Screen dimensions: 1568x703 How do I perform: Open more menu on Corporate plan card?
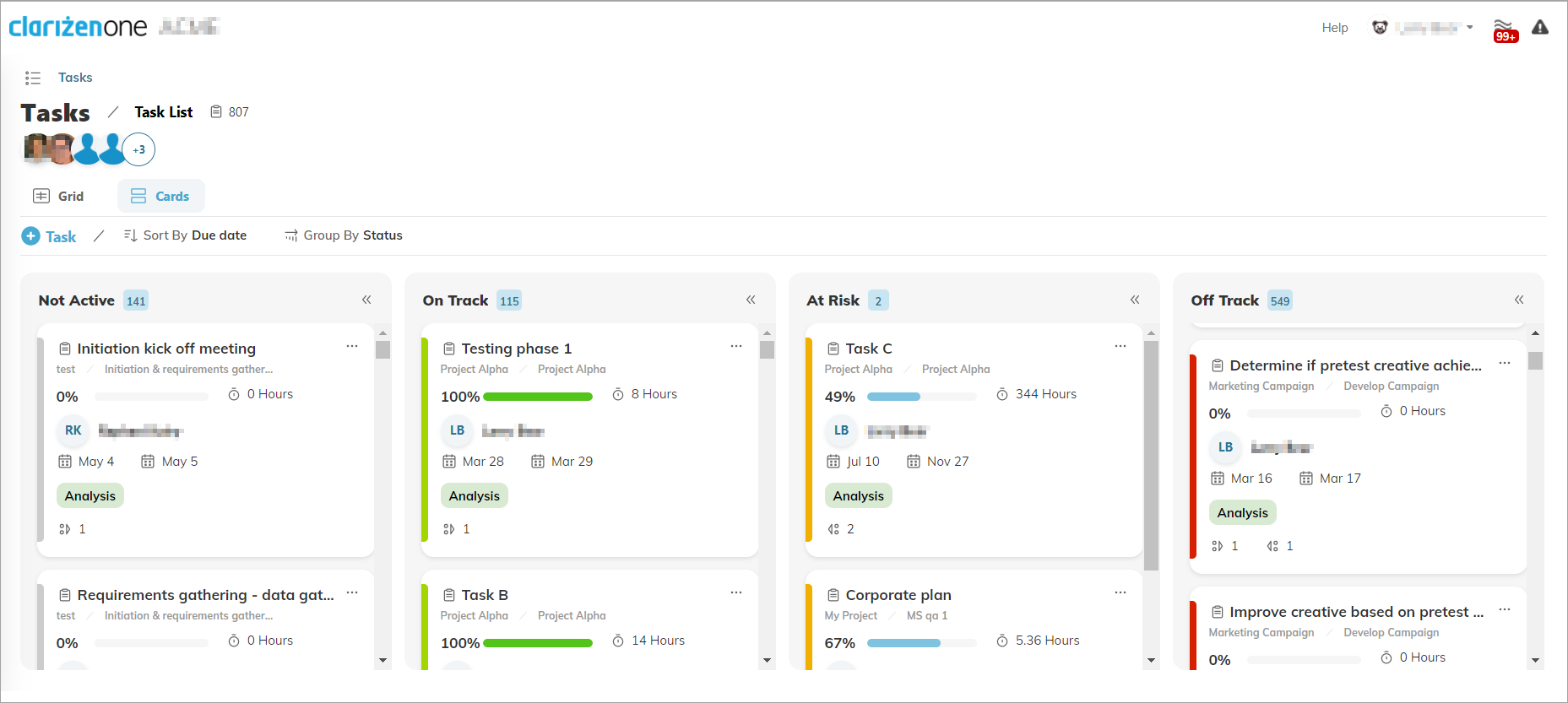pyautogui.click(x=1120, y=592)
